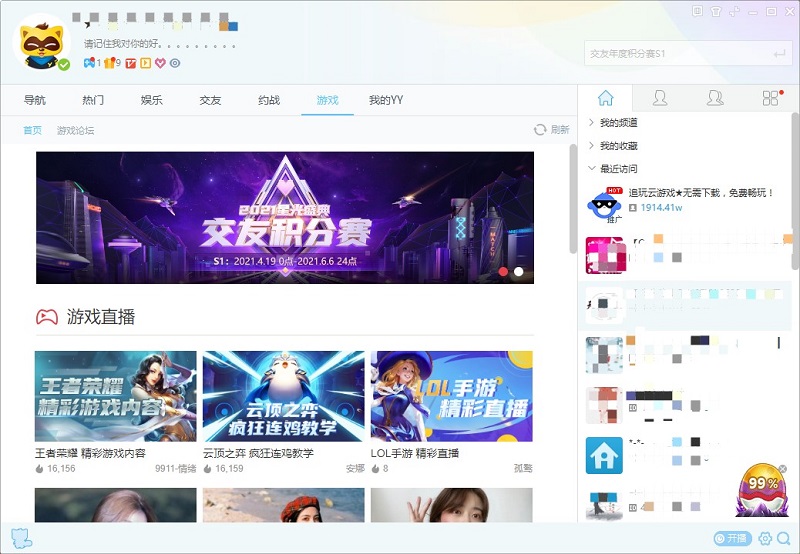Click the green online status badge
This screenshot has height=554, width=800.
64,65
